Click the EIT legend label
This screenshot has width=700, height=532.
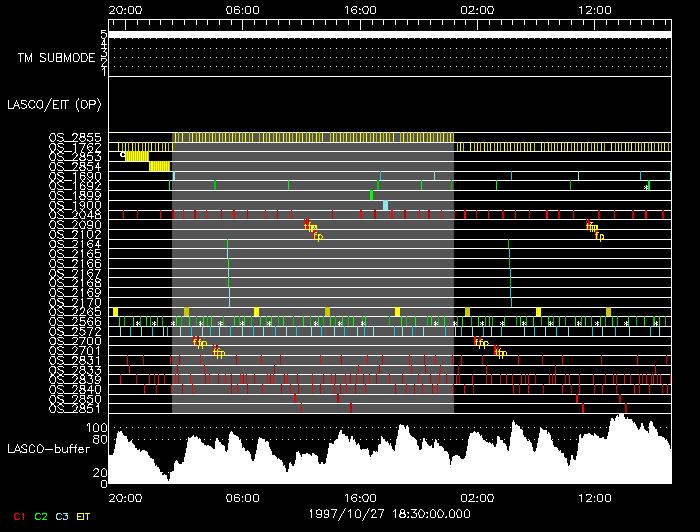(x=83, y=516)
